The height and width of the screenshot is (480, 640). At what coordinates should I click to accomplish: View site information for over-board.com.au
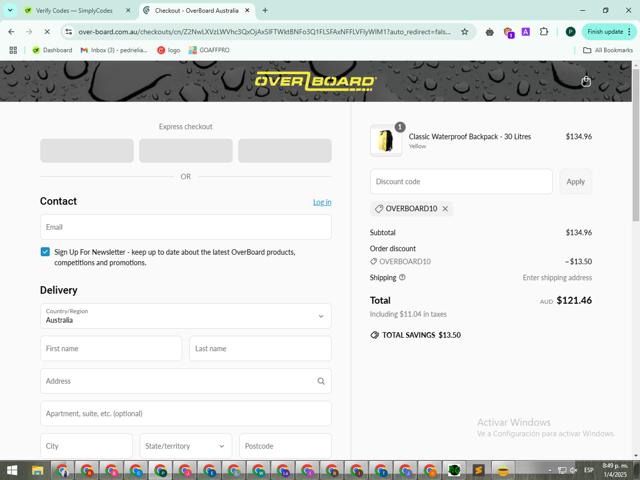(x=69, y=31)
